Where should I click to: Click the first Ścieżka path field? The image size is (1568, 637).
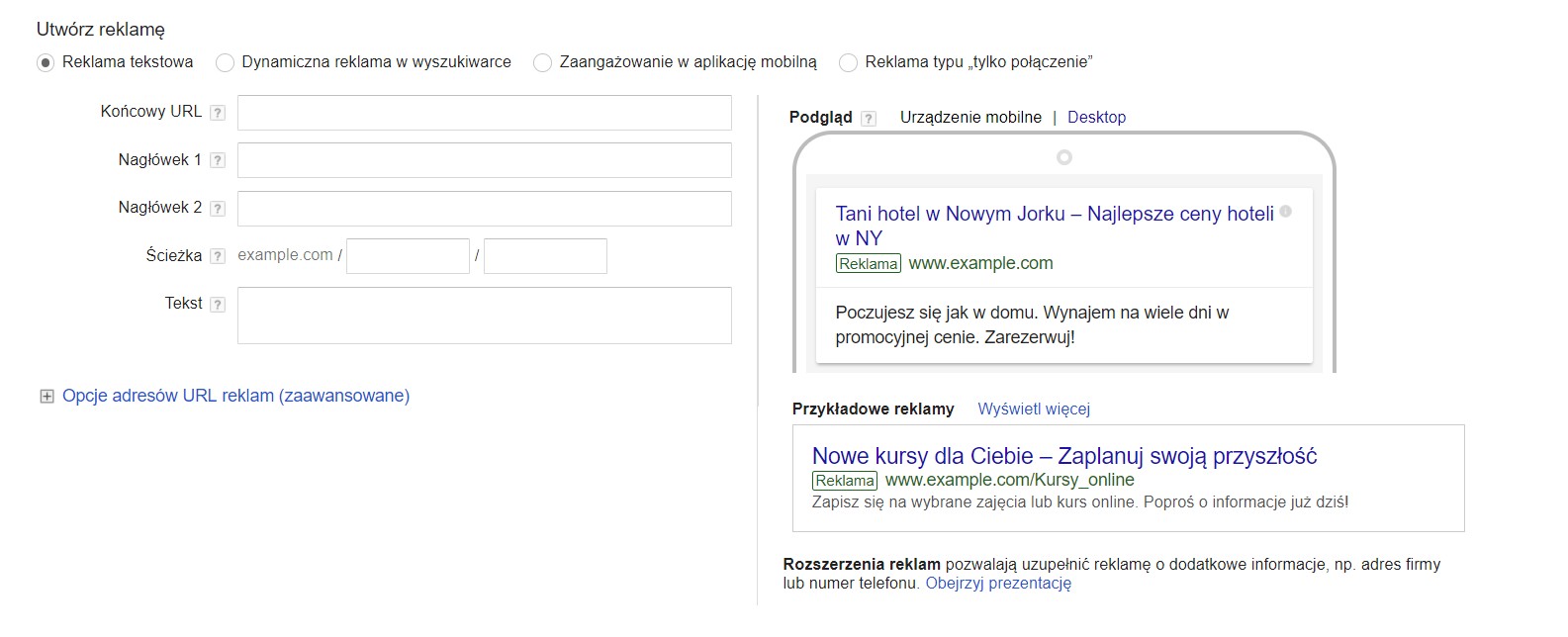(x=408, y=256)
